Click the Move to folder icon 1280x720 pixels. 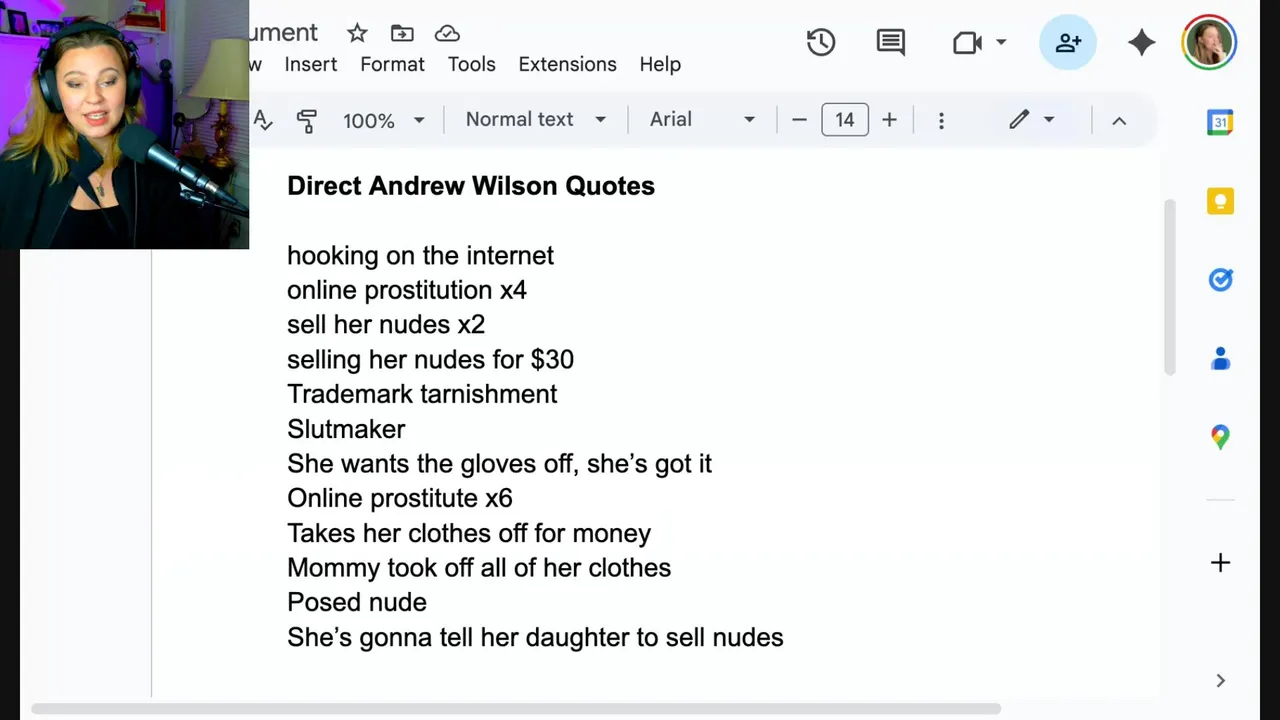point(402,33)
